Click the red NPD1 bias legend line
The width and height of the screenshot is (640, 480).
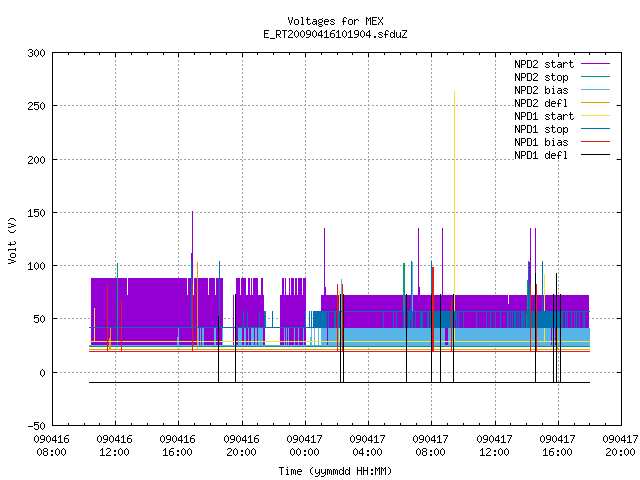(x=596, y=142)
